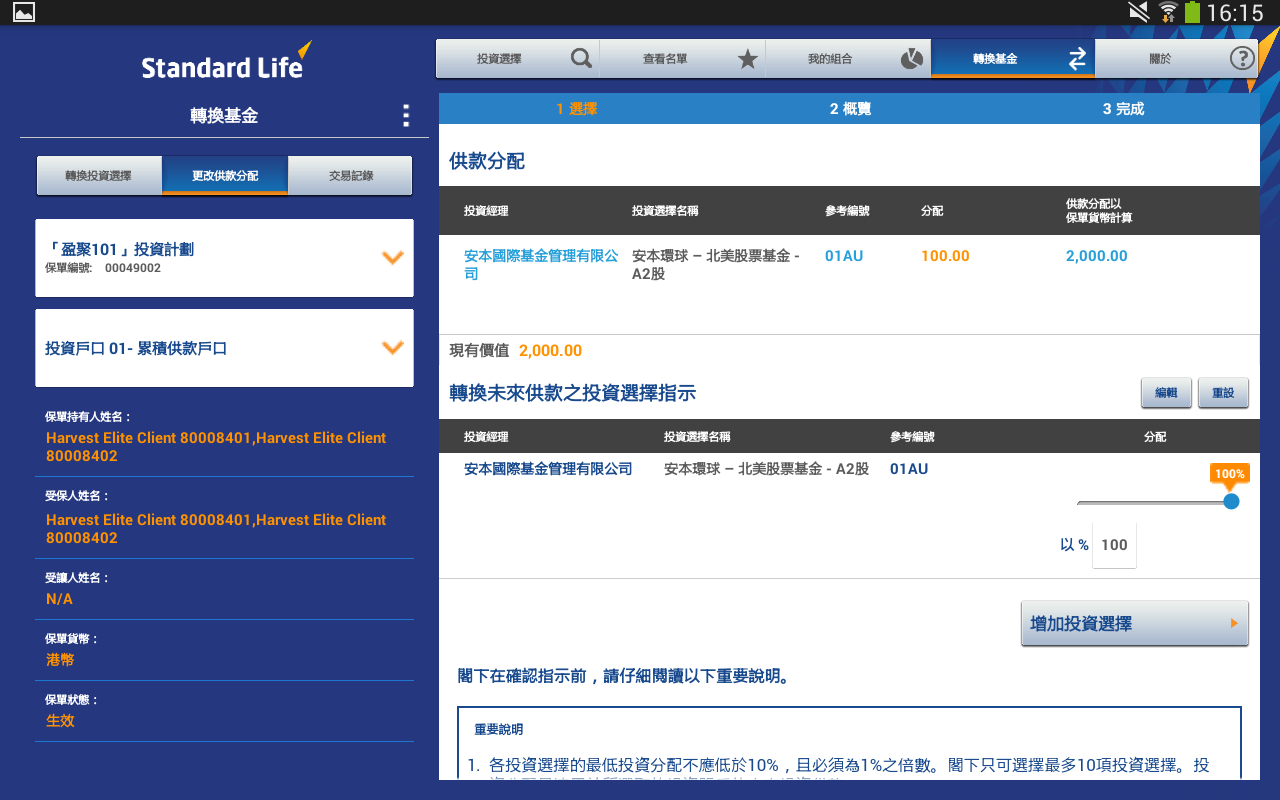Tap the reference code 01AU in 供款分配 table
Viewport: 1280px width, 800px height.
(x=844, y=256)
